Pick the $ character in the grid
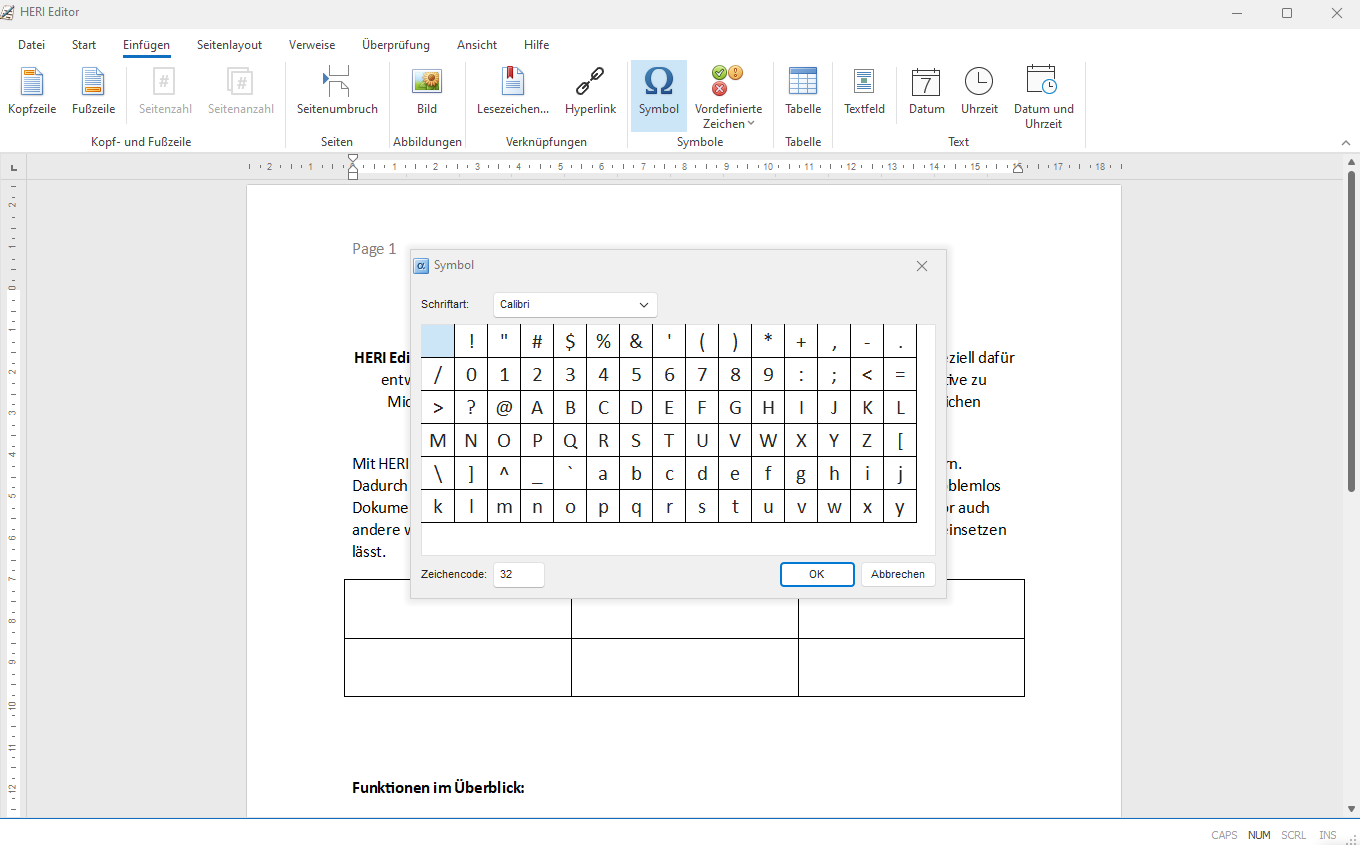This screenshot has width=1360, height=845. (x=570, y=341)
